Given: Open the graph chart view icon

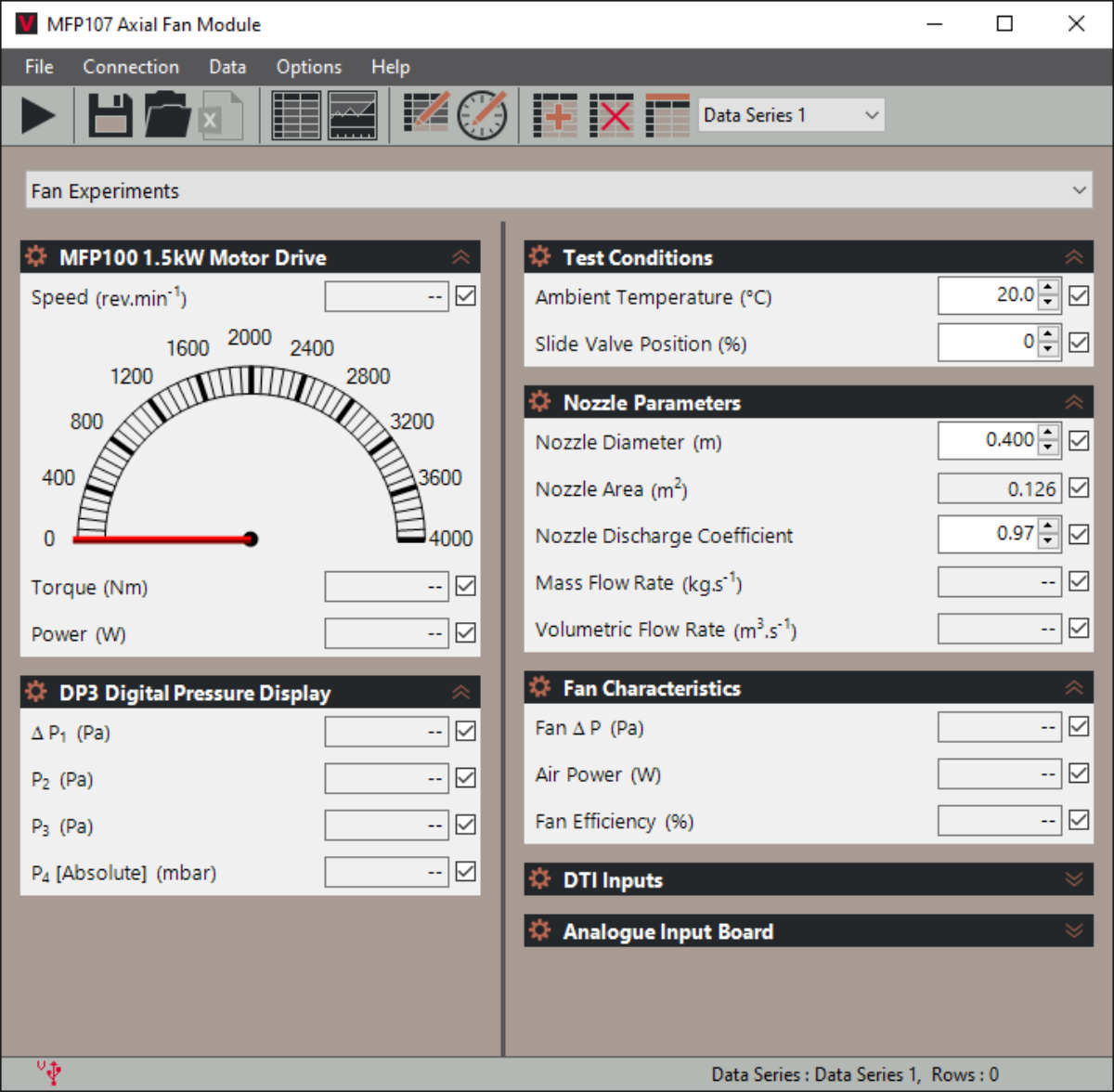Looking at the screenshot, I should click(x=353, y=116).
